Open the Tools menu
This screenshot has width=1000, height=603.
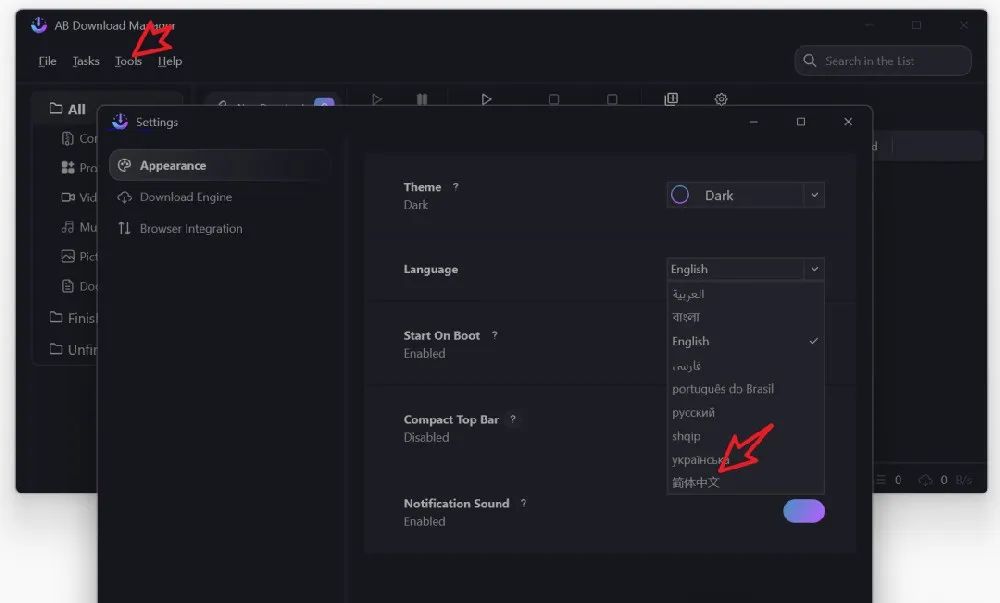(x=128, y=61)
